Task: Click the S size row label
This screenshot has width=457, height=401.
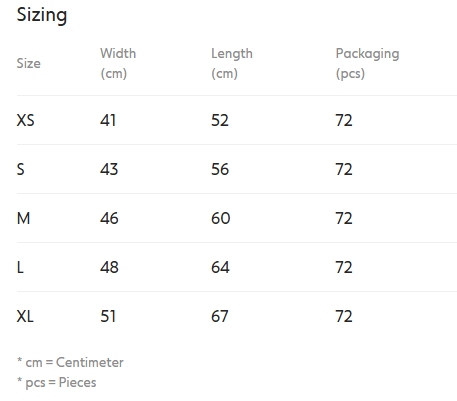Action: pyautogui.click(x=21, y=169)
